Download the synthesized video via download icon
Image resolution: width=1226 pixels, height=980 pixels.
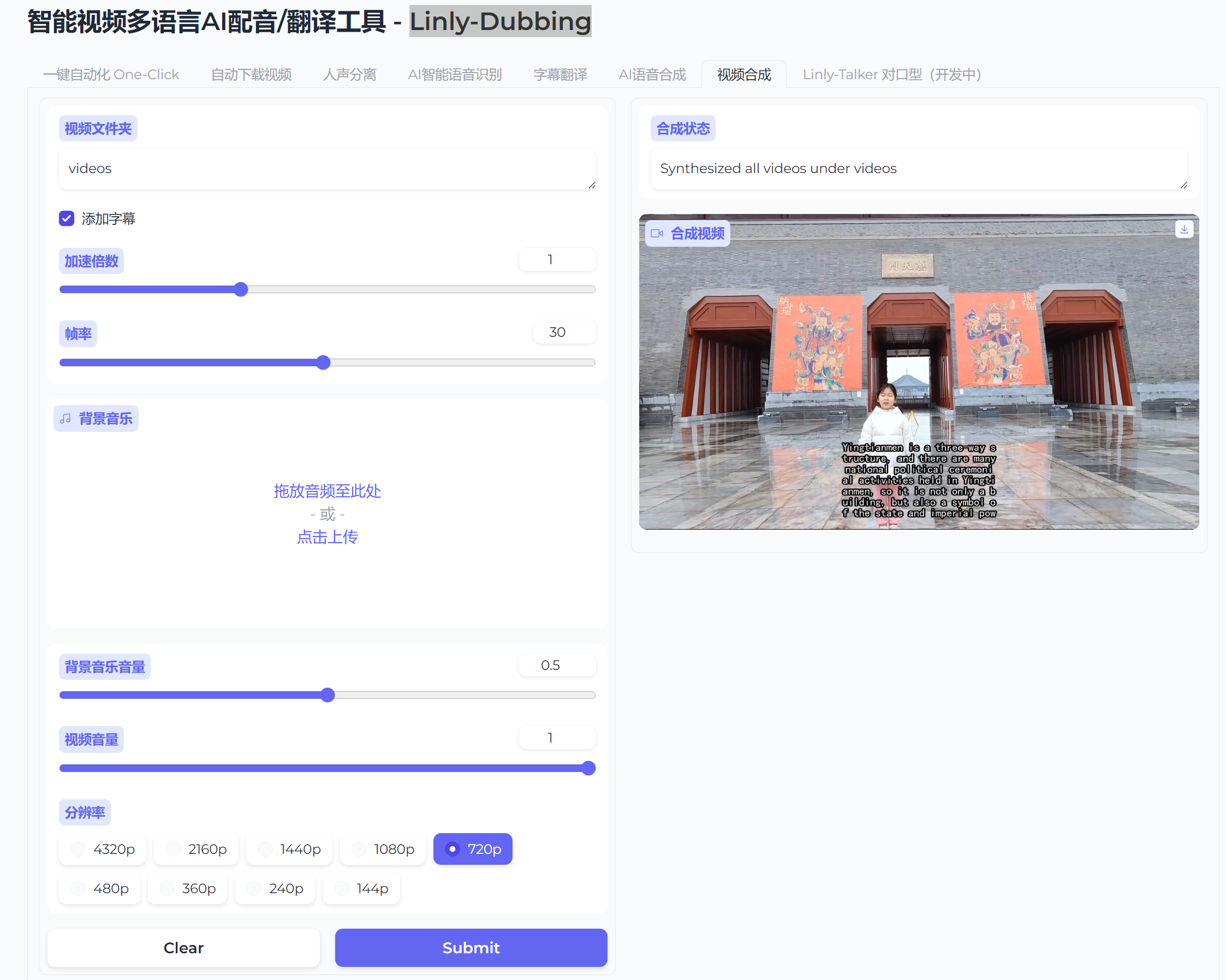[x=1184, y=229]
